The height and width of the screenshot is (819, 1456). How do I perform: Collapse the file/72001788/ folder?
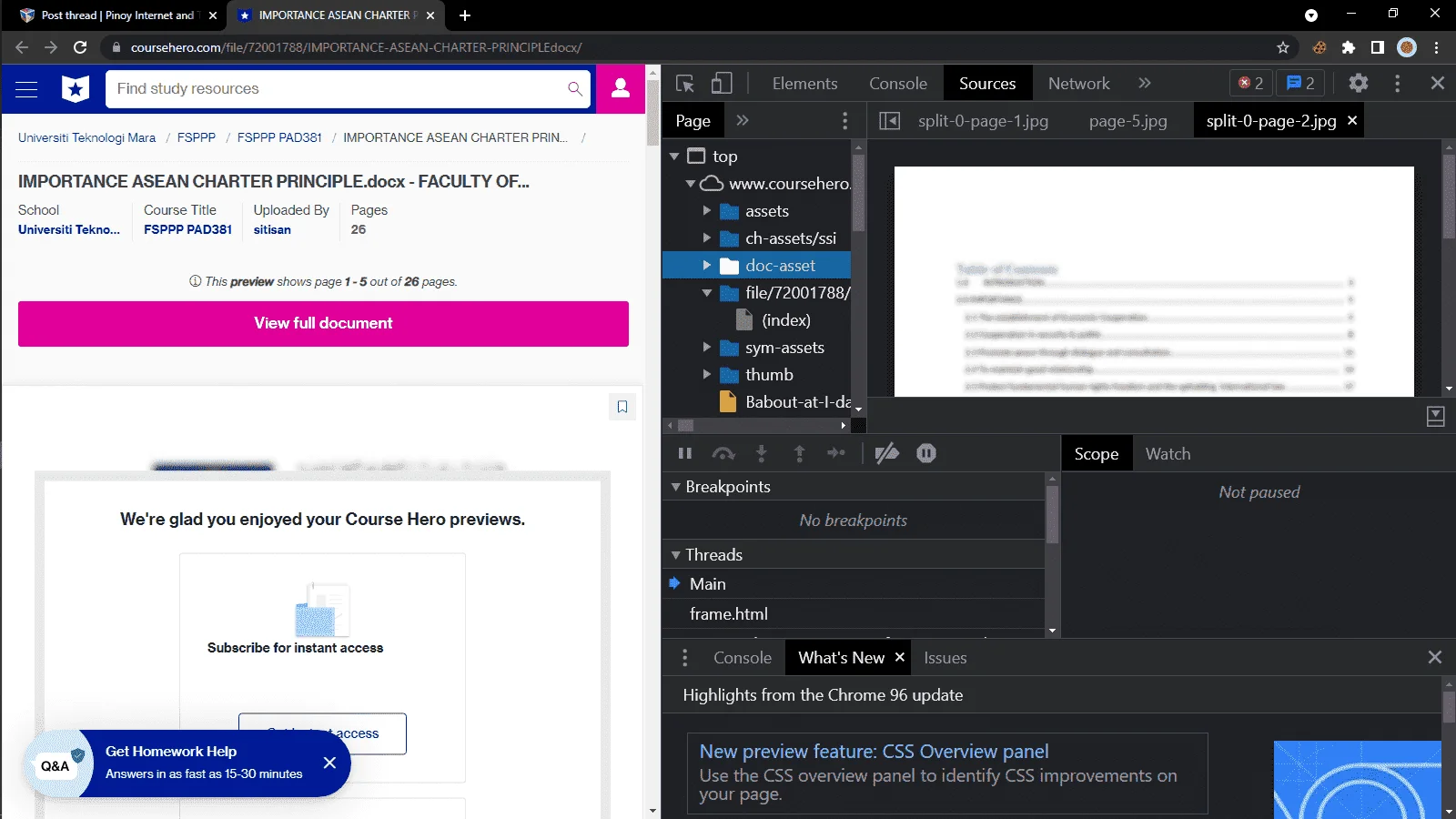pyautogui.click(x=707, y=293)
